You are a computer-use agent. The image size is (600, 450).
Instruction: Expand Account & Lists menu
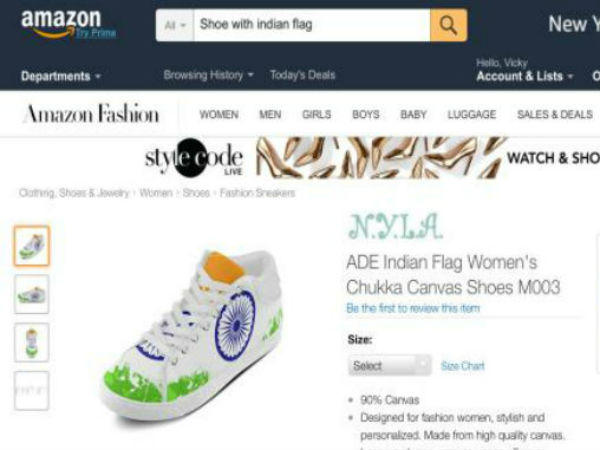click(525, 76)
